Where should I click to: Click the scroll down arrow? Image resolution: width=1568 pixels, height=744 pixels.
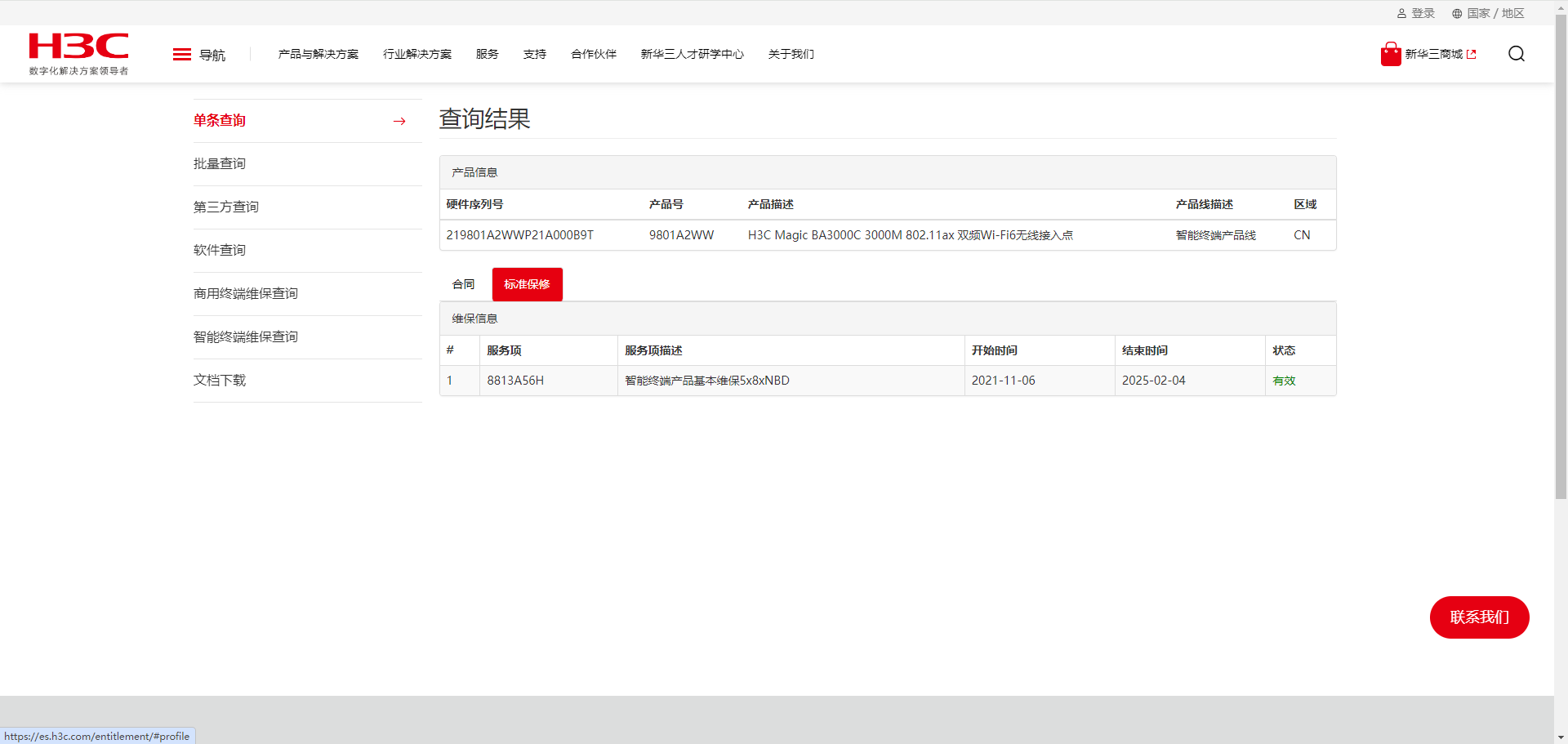1561,737
